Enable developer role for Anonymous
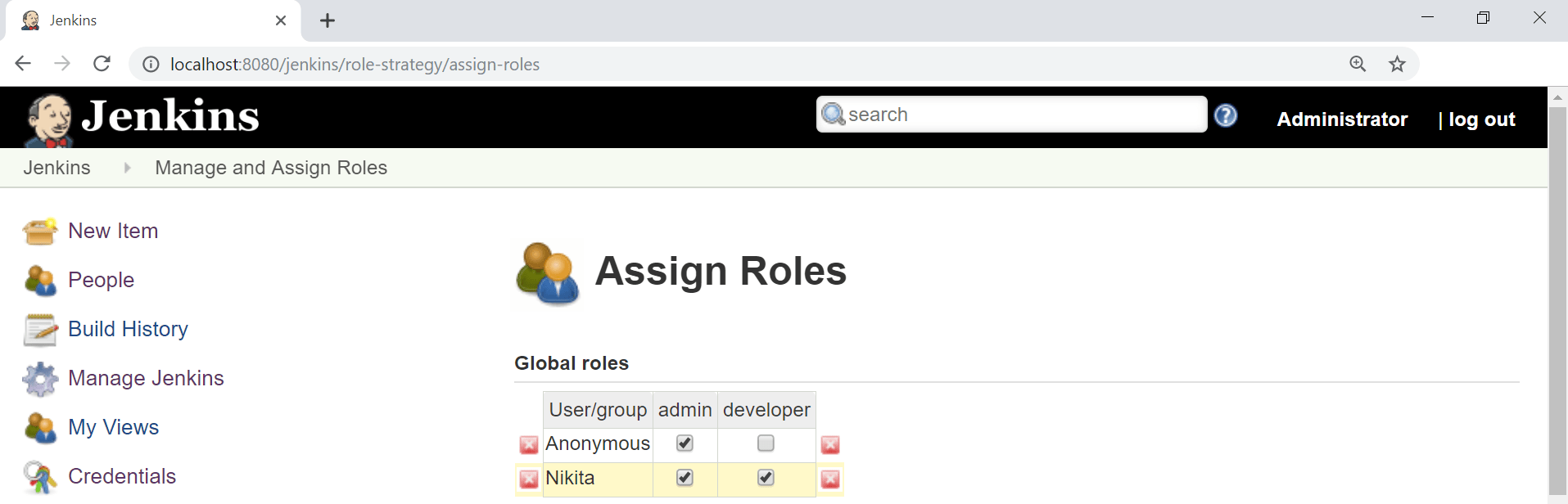This screenshot has height=504, width=1568. 766,443
